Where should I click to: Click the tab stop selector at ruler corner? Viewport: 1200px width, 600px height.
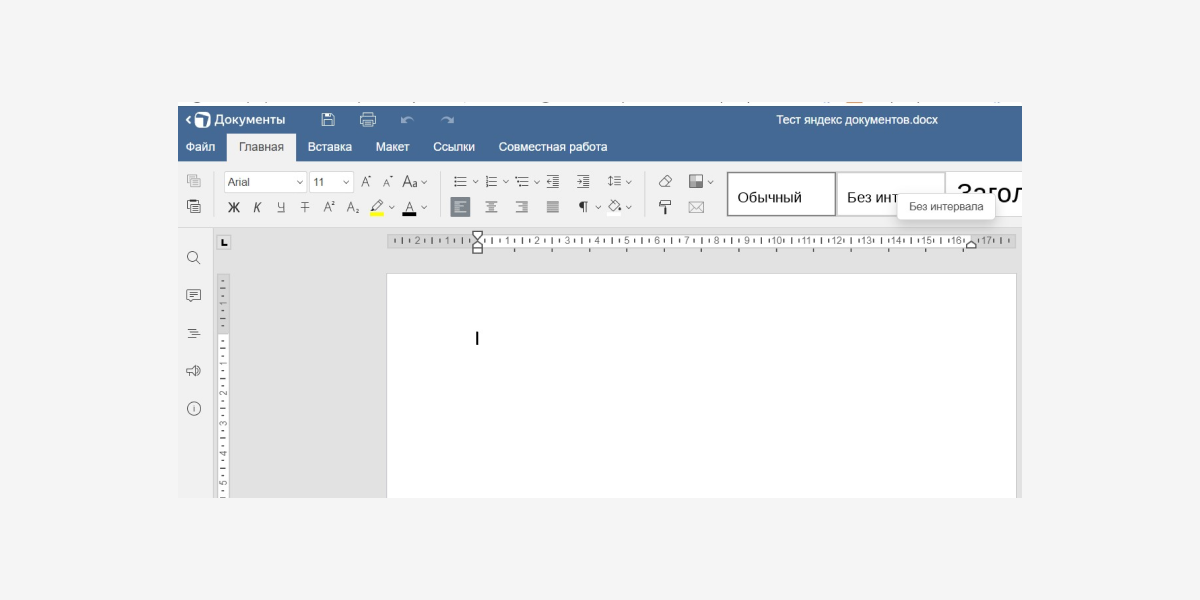[224, 242]
